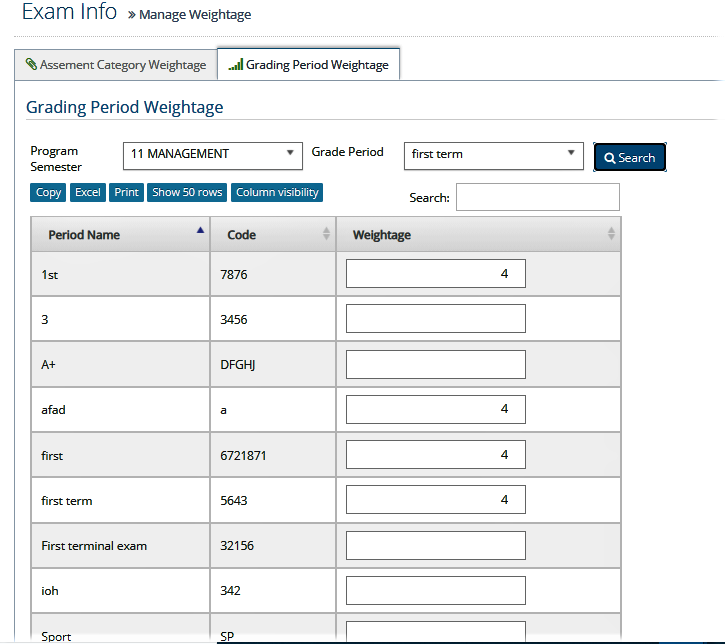Open the Show 50 rows menu

coord(187,192)
